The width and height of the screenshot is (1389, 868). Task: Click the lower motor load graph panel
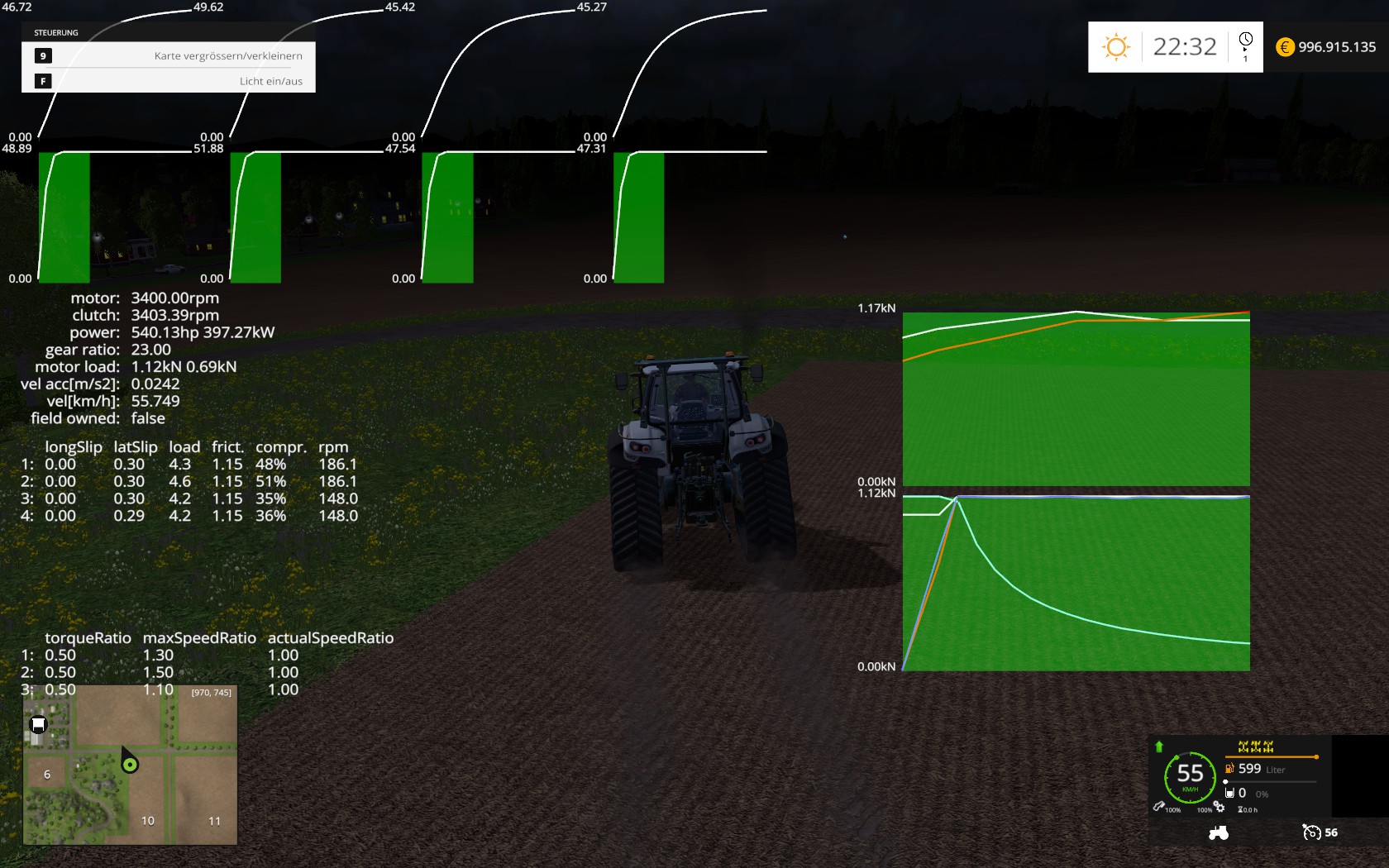coord(1076,583)
